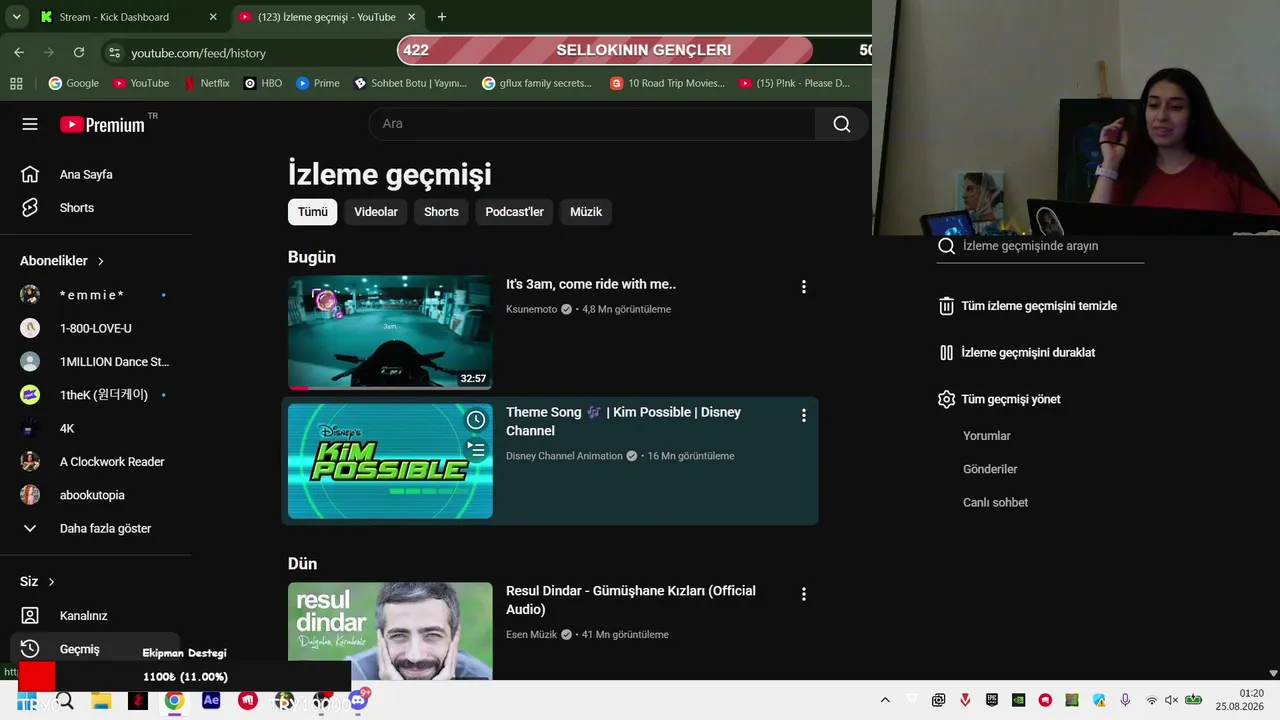The height and width of the screenshot is (720, 1280).
Task: Open HBO bookmark
Action: pyautogui.click(x=263, y=83)
